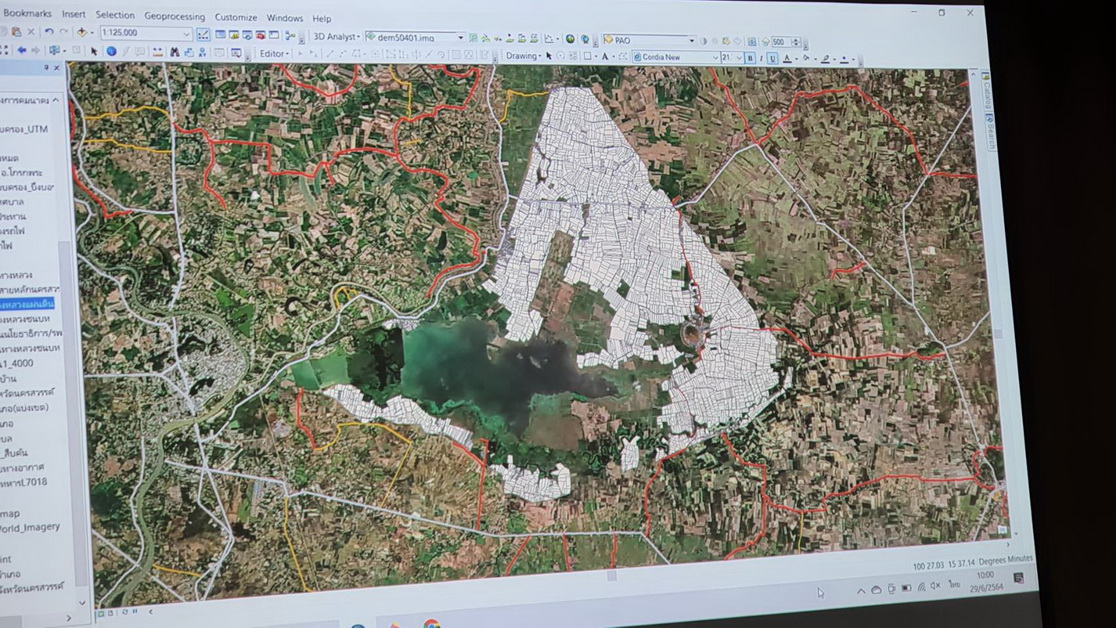The height and width of the screenshot is (628, 1116).
Task: Open the Windows menu
Action: pos(285,18)
